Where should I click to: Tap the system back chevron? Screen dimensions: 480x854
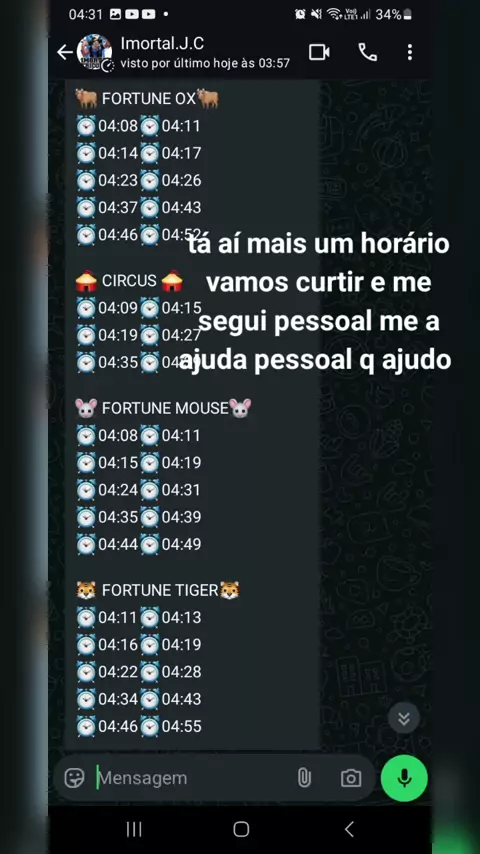(x=349, y=829)
